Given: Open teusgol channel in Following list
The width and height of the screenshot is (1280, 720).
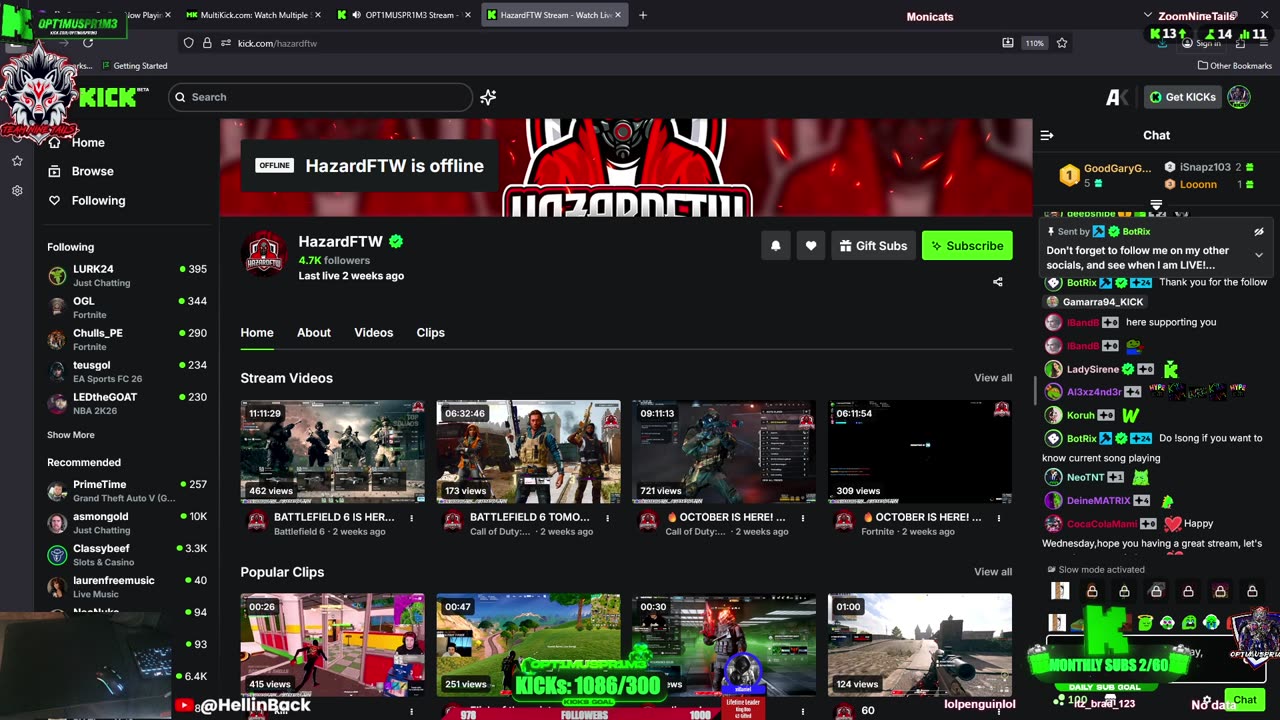Looking at the screenshot, I should point(126,371).
